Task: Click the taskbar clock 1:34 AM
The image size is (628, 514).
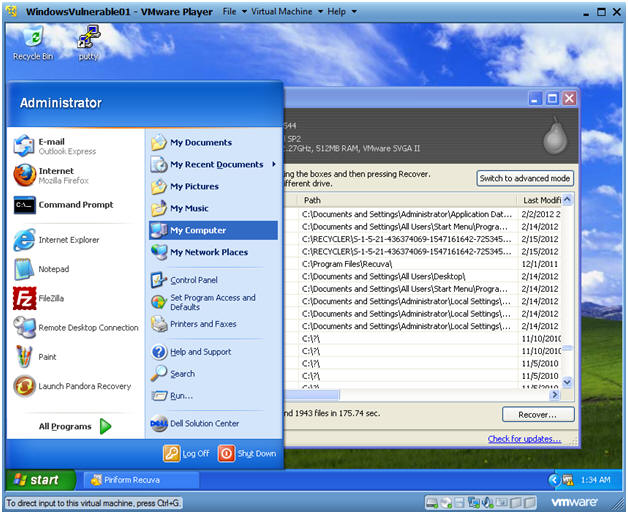Action: coord(596,480)
